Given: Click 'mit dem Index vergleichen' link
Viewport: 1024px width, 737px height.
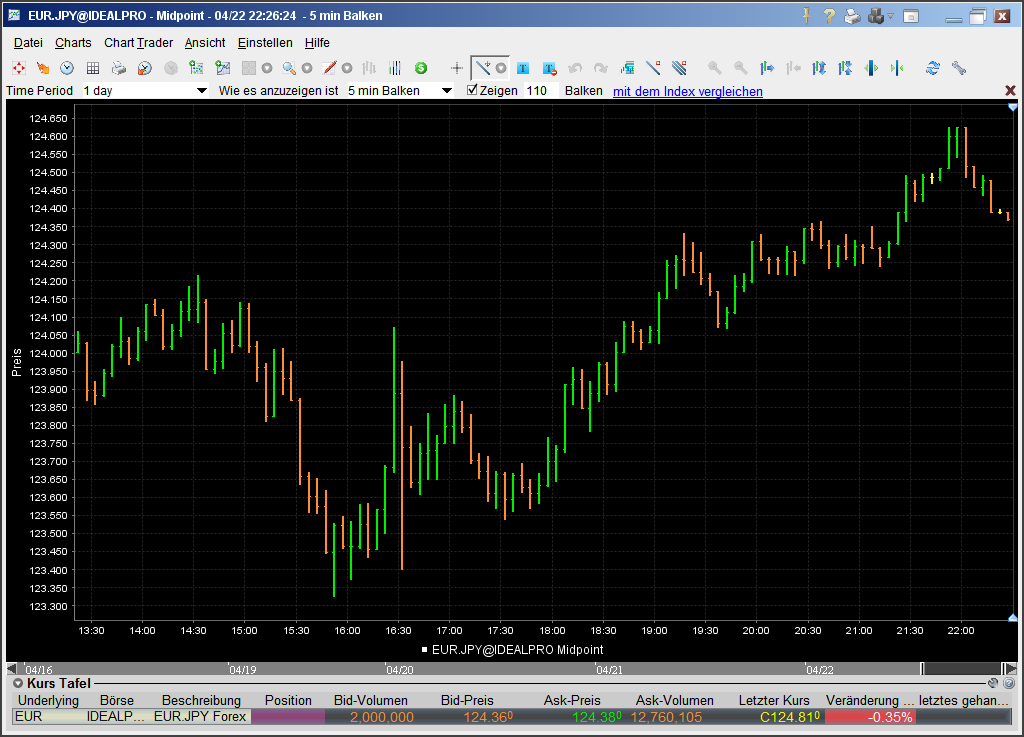Looking at the screenshot, I should tap(687, 91).
